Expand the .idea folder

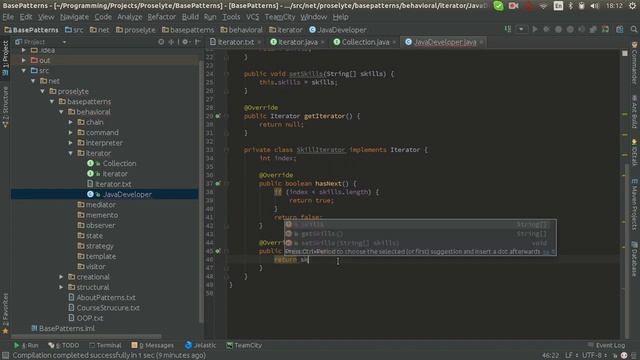(x=24, y=50)
